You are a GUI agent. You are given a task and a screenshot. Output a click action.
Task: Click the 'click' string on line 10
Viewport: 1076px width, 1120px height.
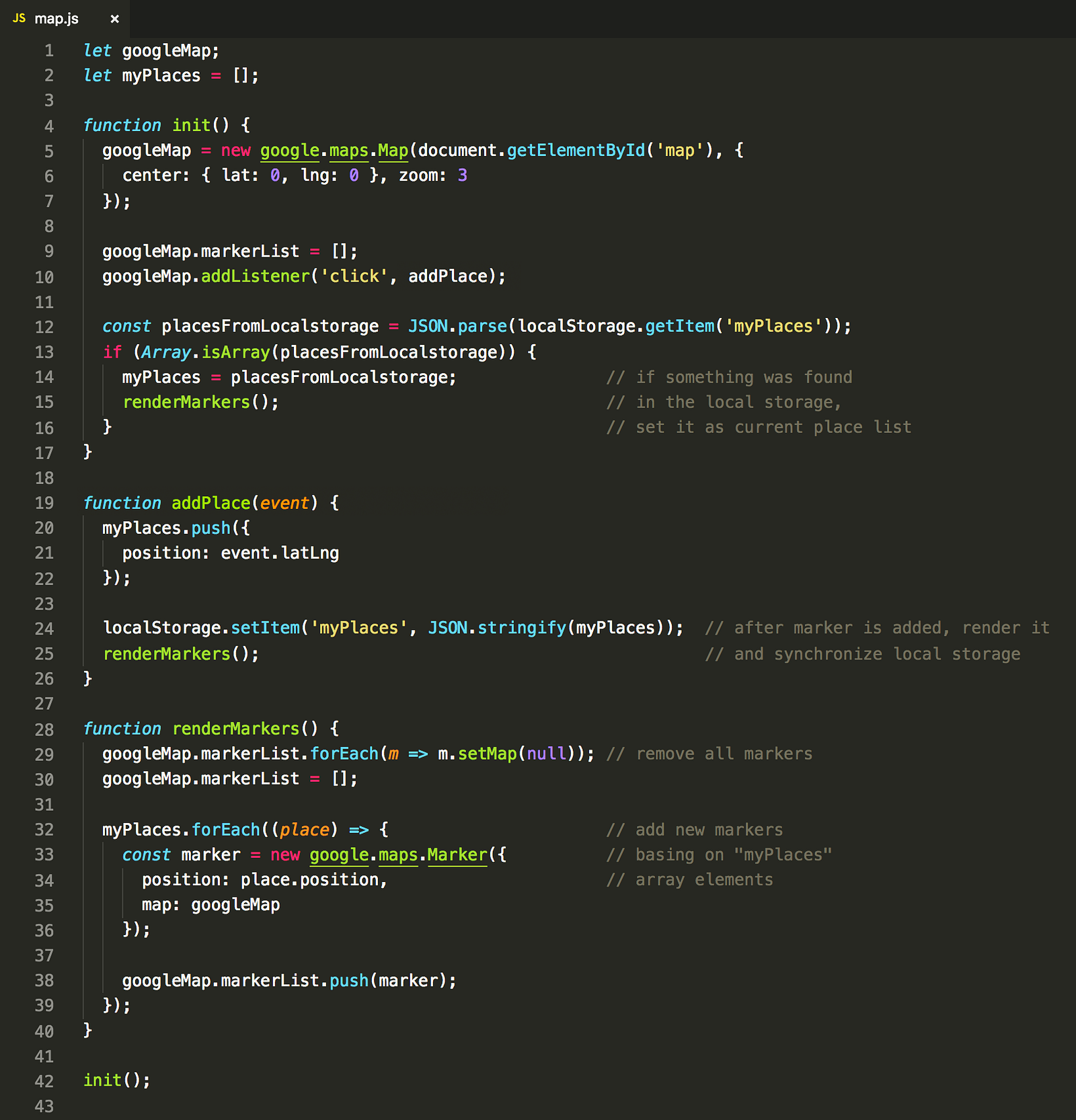pos(354,276)
